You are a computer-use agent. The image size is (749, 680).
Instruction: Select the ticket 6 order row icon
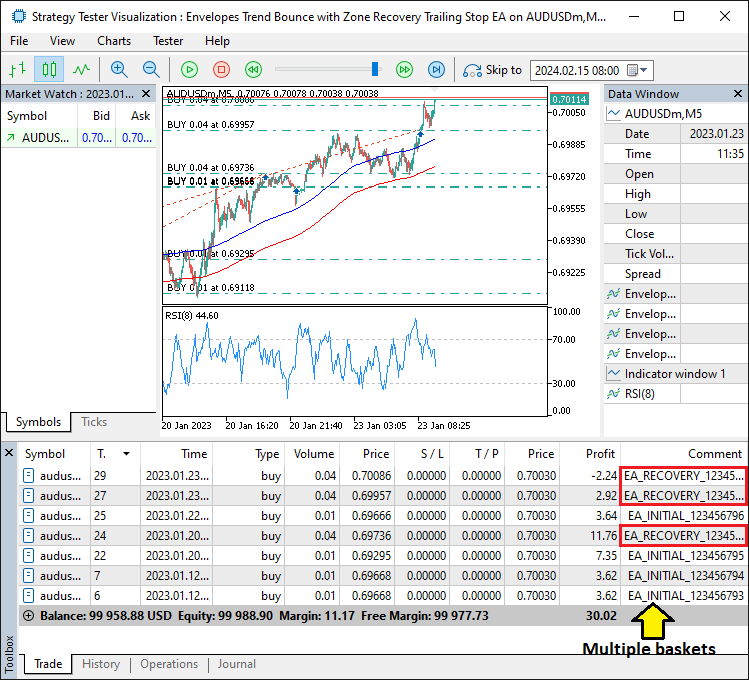pyautogui.click(x=29, y=596)
